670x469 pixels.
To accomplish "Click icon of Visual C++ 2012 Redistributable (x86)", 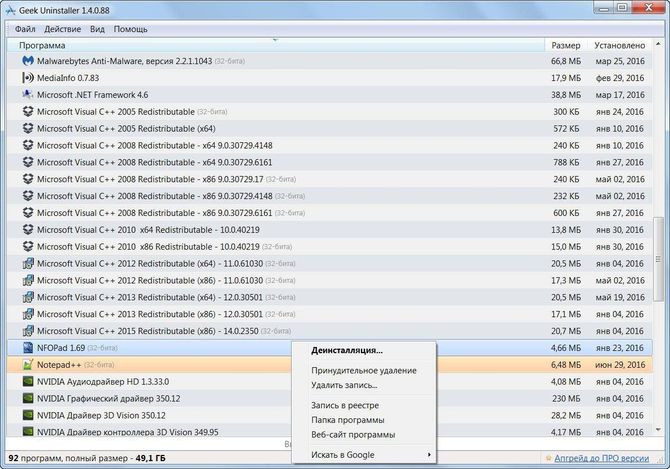I will point(28,280).
